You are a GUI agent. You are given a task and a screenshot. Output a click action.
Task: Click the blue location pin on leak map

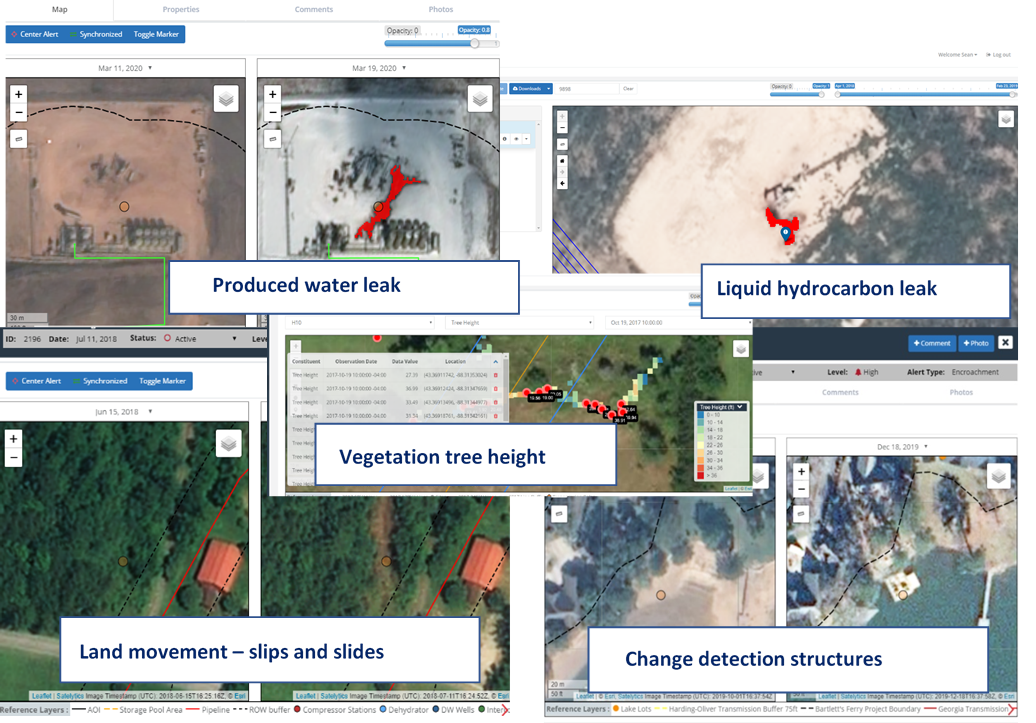click(786, 233)
